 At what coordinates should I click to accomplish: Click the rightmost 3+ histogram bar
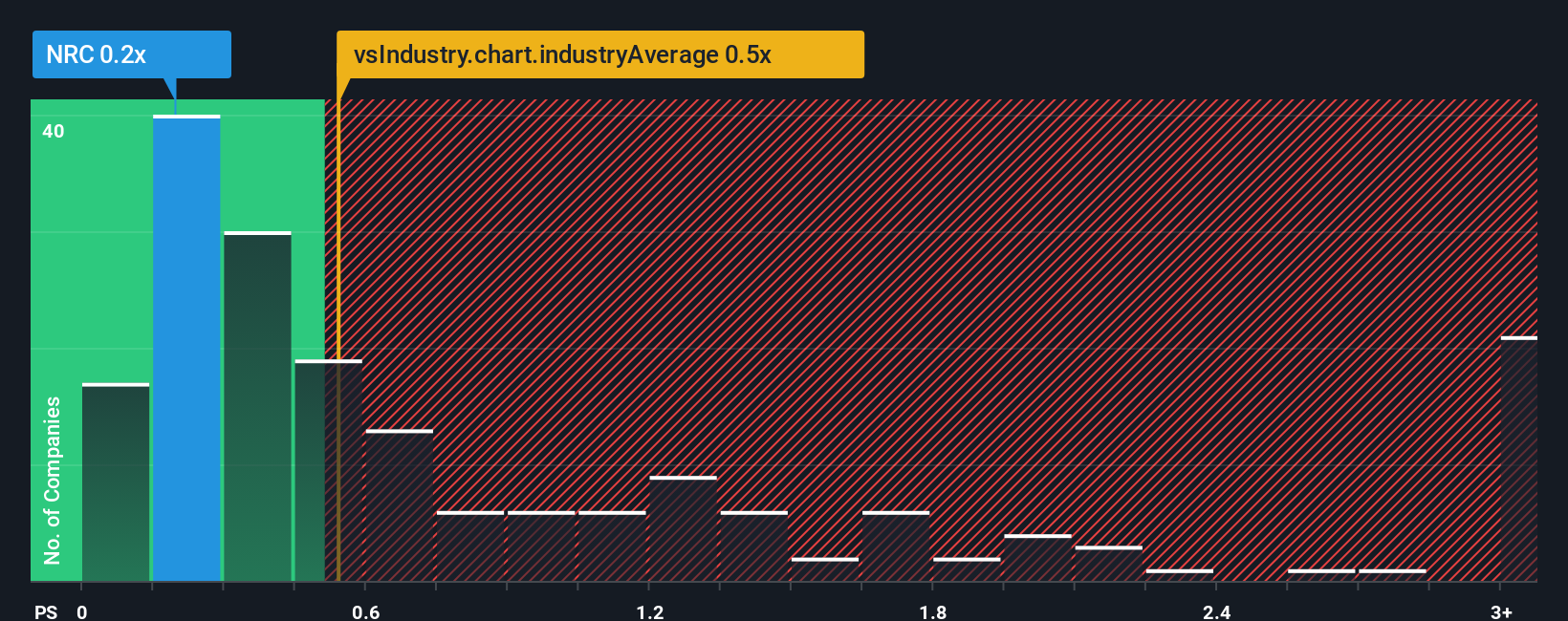tap(1519, 459)
